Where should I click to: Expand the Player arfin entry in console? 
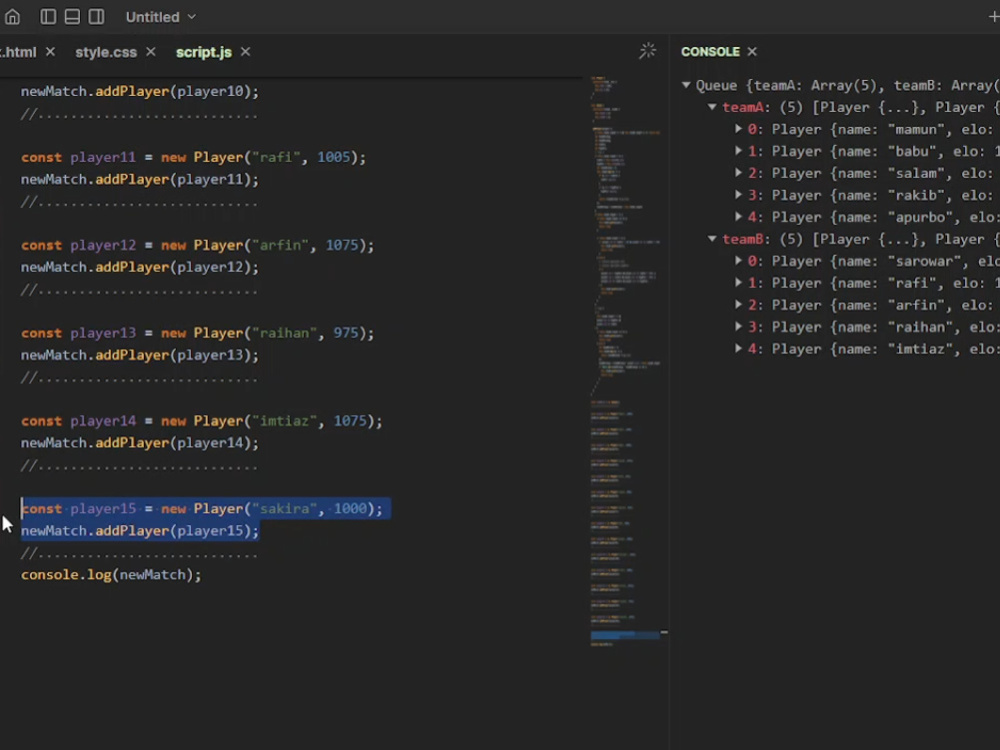coord(738,305)
